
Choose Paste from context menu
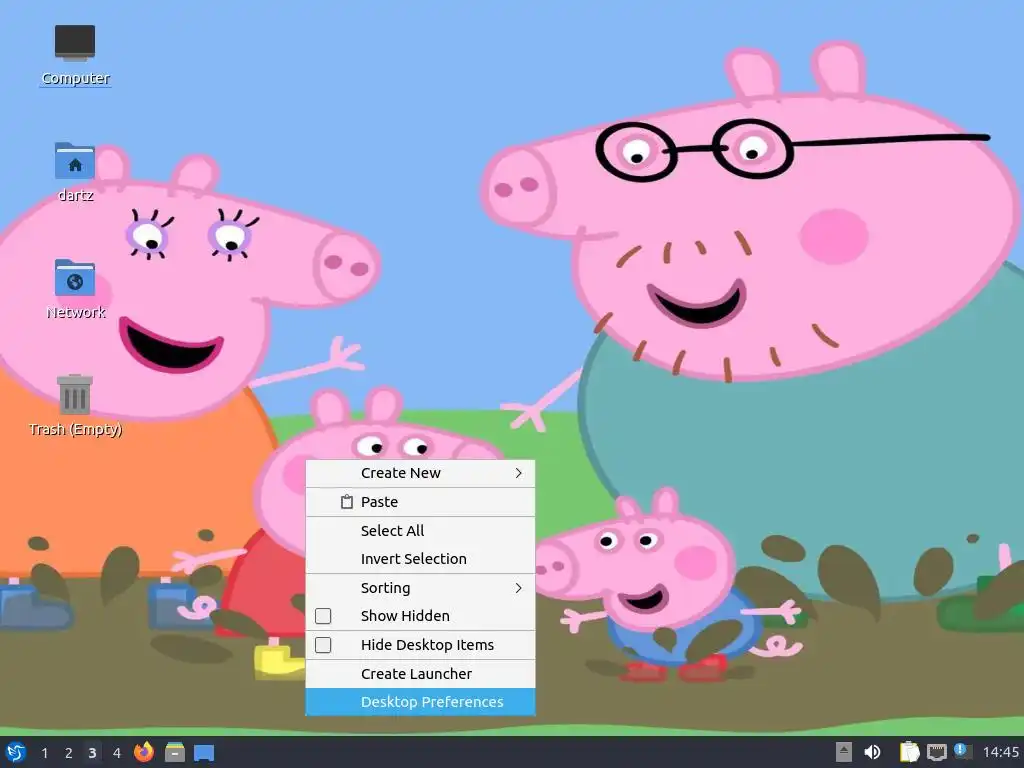pyautogui.click(x=421, y=502)
